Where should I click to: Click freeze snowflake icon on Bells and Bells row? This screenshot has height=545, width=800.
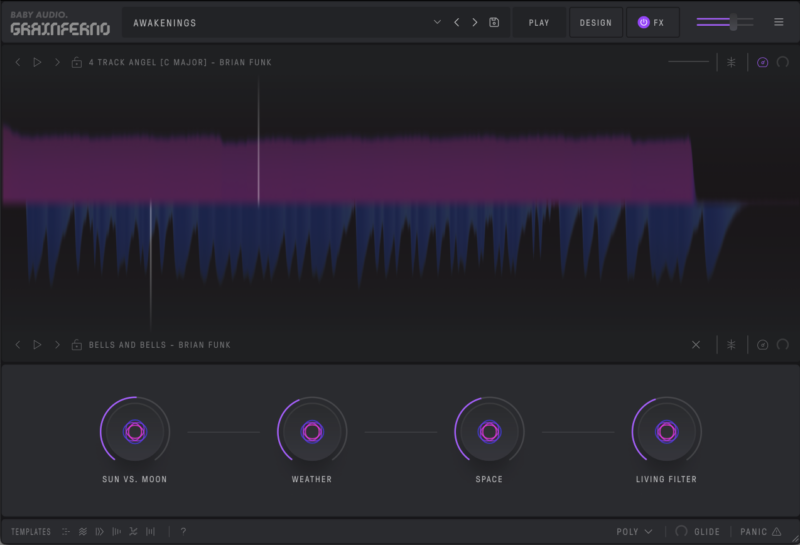point(731,345)
